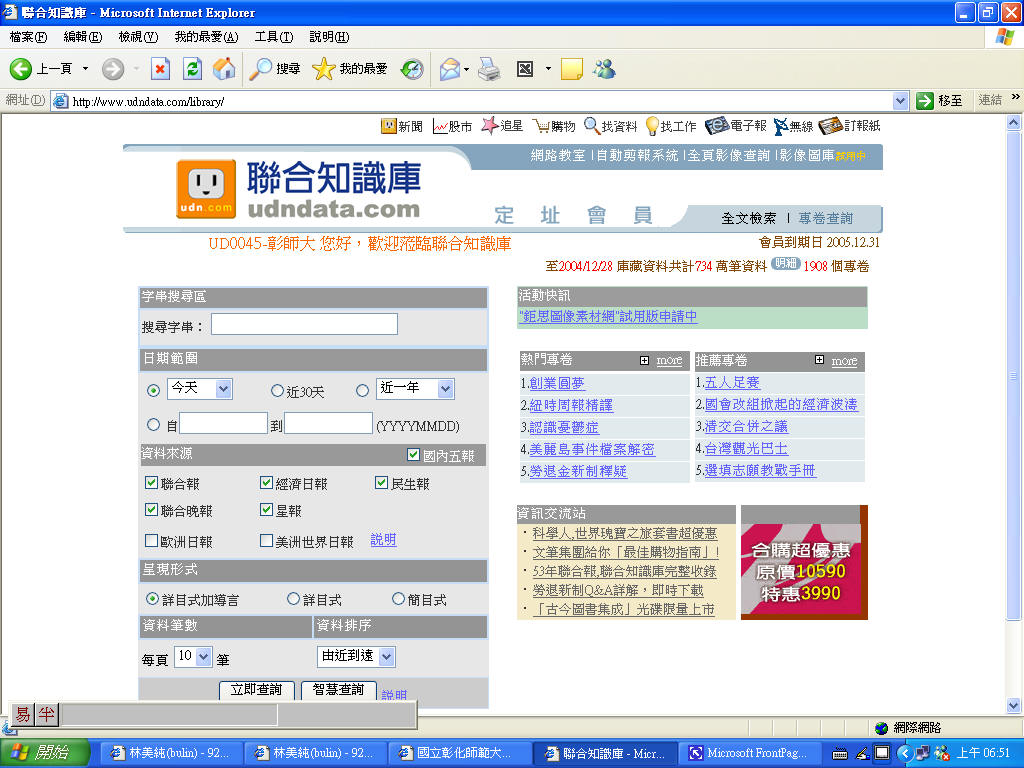Open the address bar URL dropdown arrow
Viewport: 1024px width, 768px height.
(901, 101)
